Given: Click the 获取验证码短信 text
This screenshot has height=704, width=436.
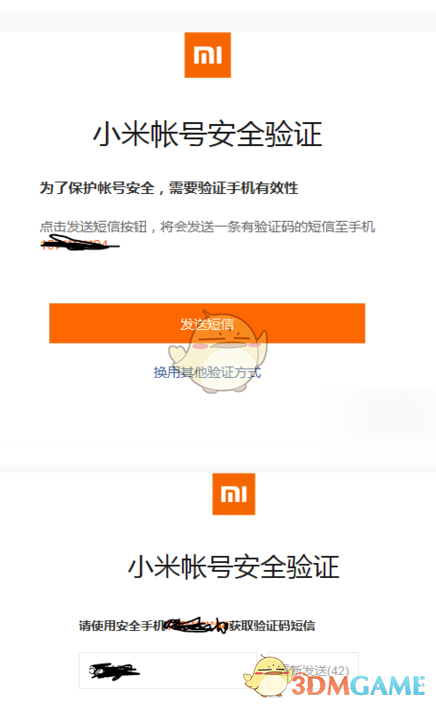Looking at the screenshot, I should coord(272,625).
